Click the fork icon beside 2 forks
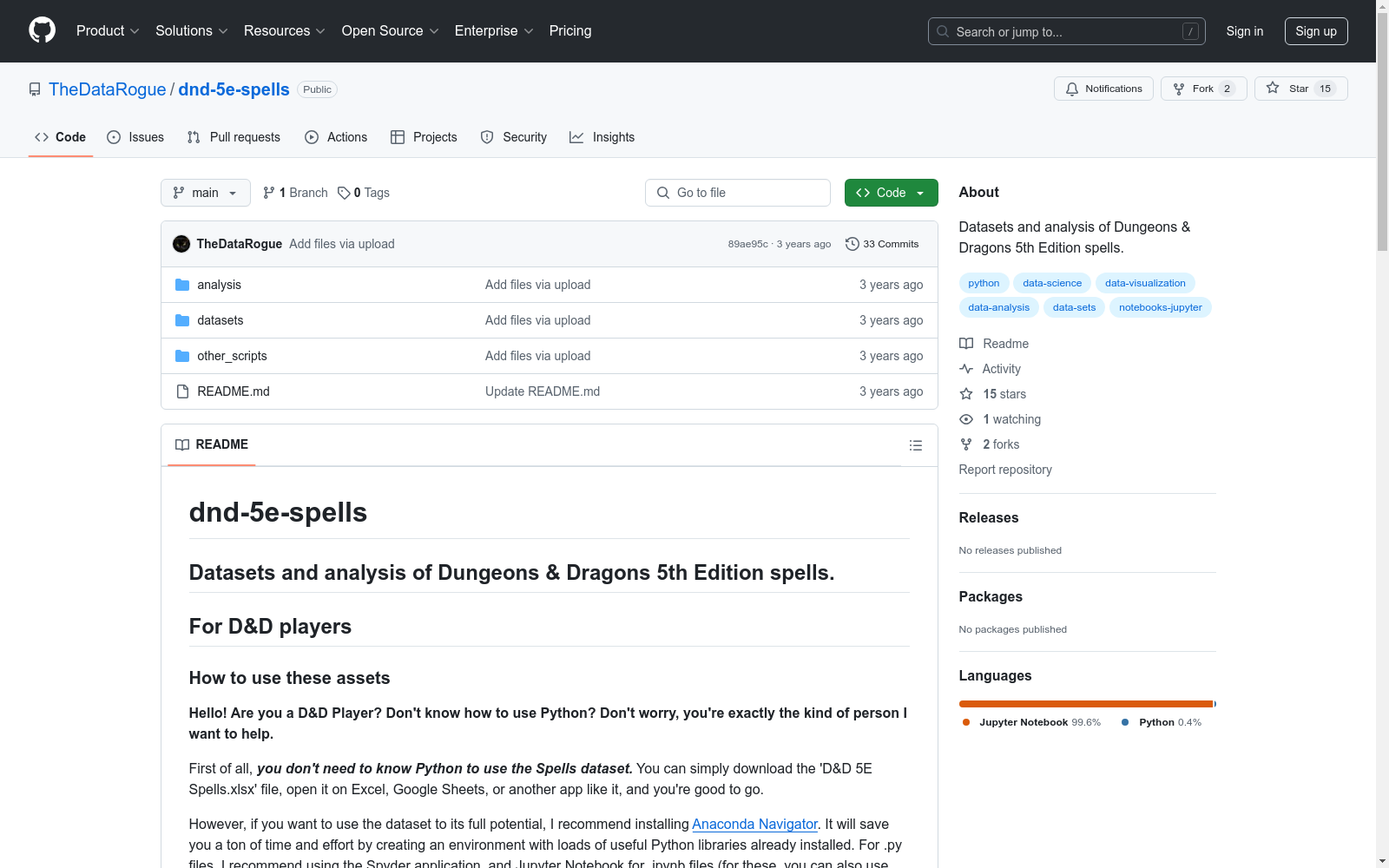 (x=966, y=444)
